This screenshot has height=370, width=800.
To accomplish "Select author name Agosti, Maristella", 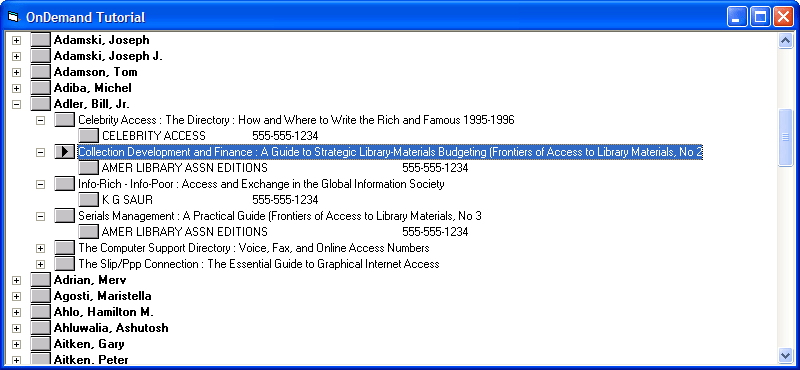I will (103, 297).
